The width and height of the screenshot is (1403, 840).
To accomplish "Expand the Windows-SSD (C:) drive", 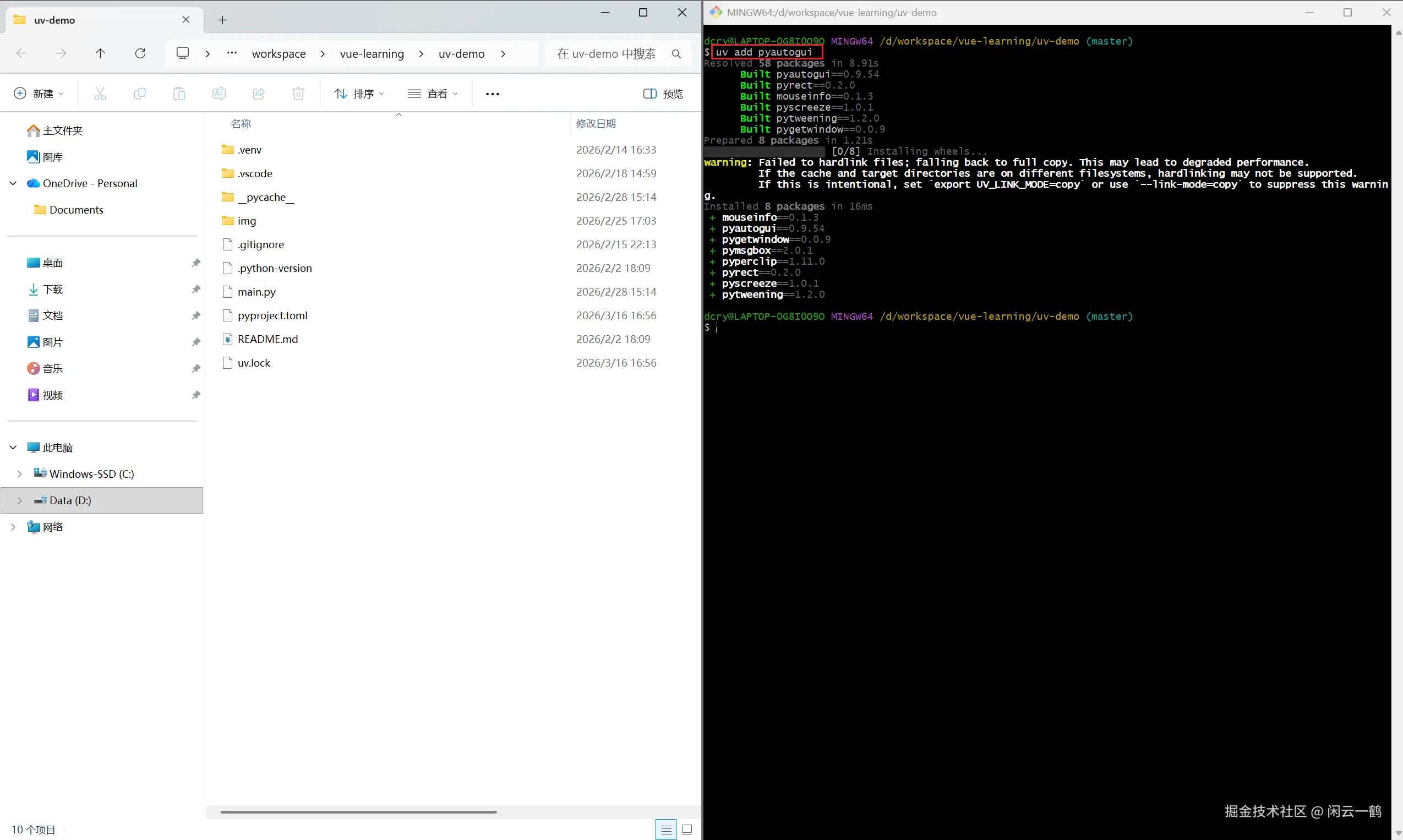I will tap(20, 474).
